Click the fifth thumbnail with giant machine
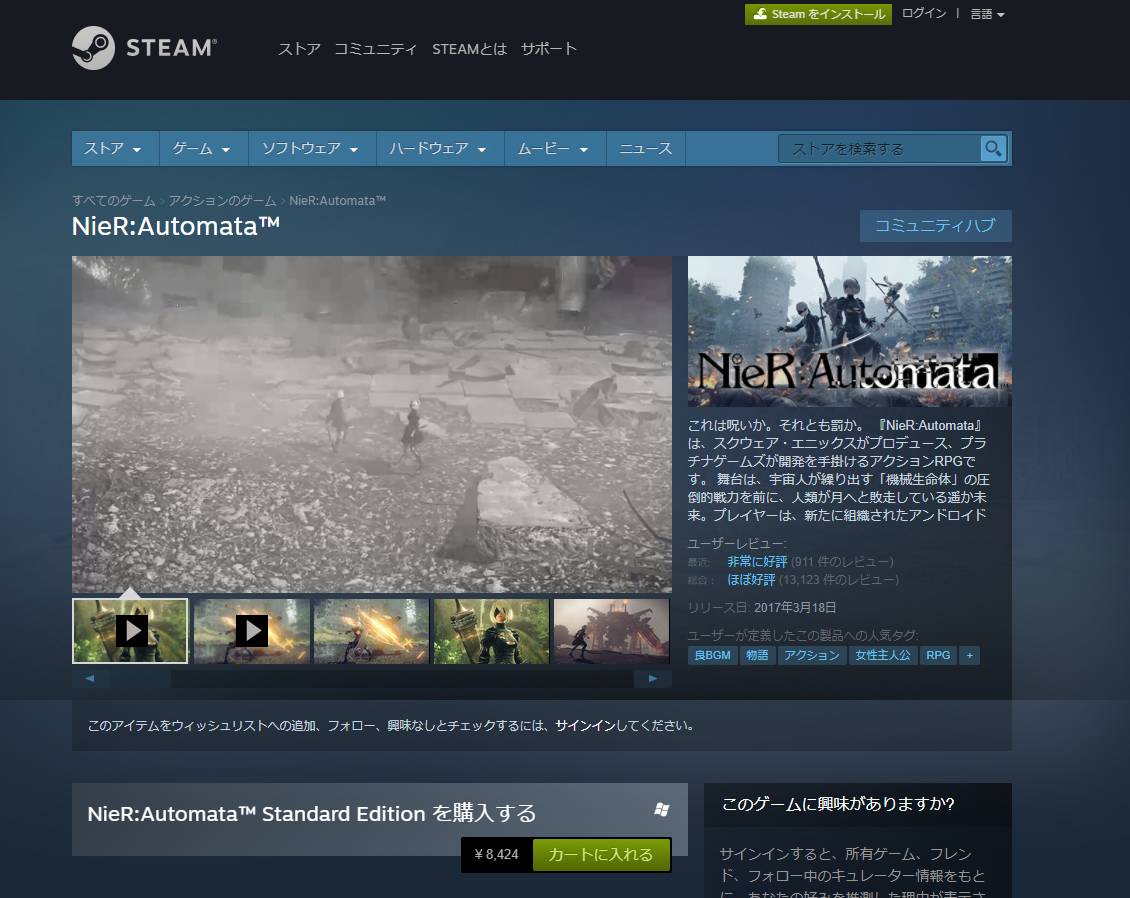The width and height of the screenshot is (1130, 898). 612,631
